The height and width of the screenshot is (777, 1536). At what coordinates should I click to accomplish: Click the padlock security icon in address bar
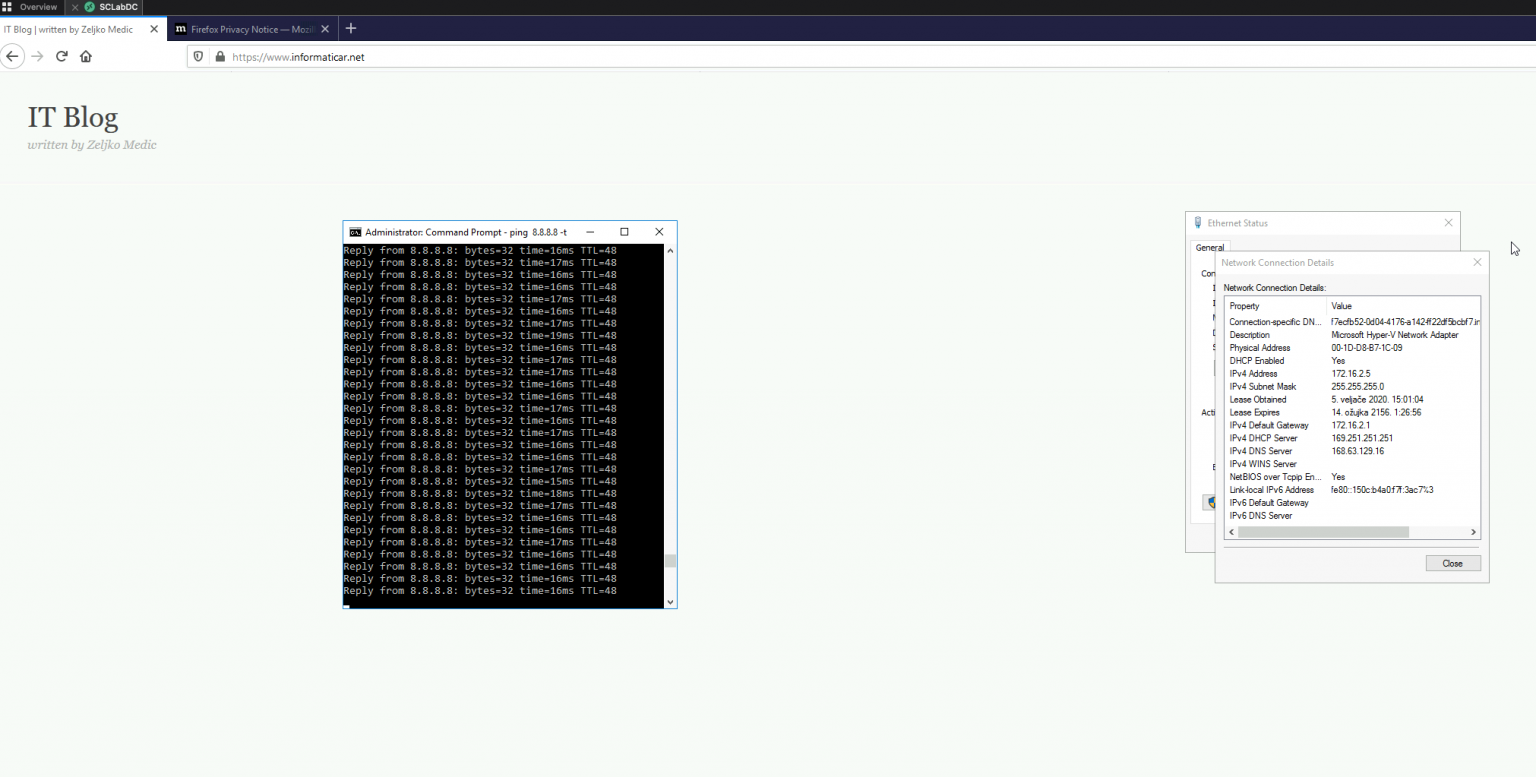[x=220, y=56]
